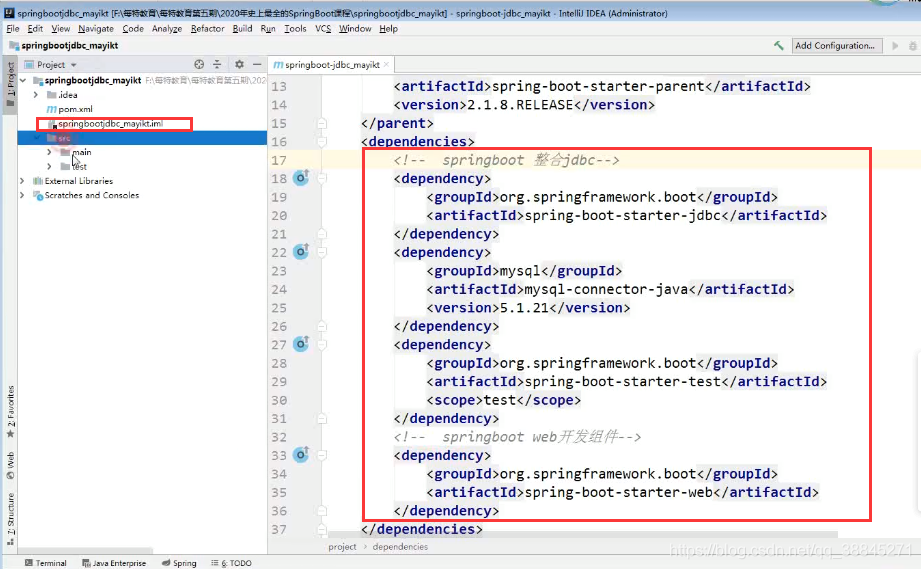This screenshot has height=569, width=921.
Task: Click the Run arrow icon in toolbar
Action: (895, 46)
